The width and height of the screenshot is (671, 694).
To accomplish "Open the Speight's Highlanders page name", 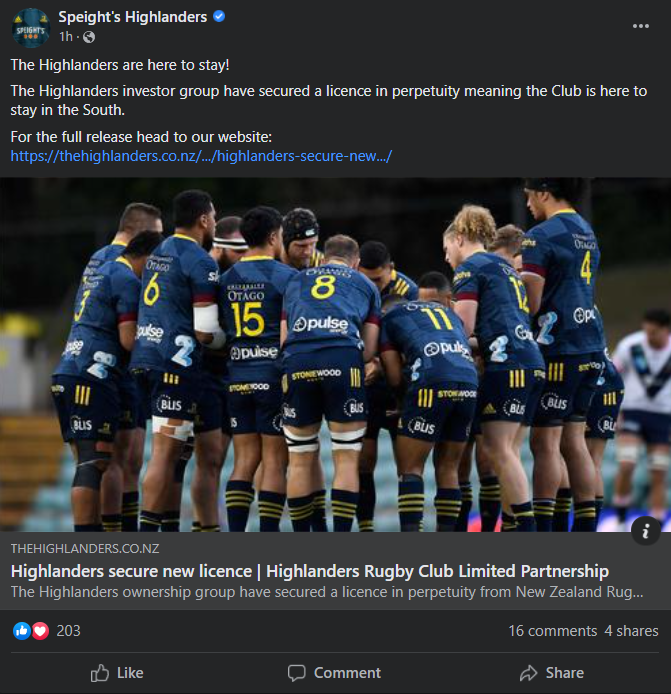I will point(133,17).
